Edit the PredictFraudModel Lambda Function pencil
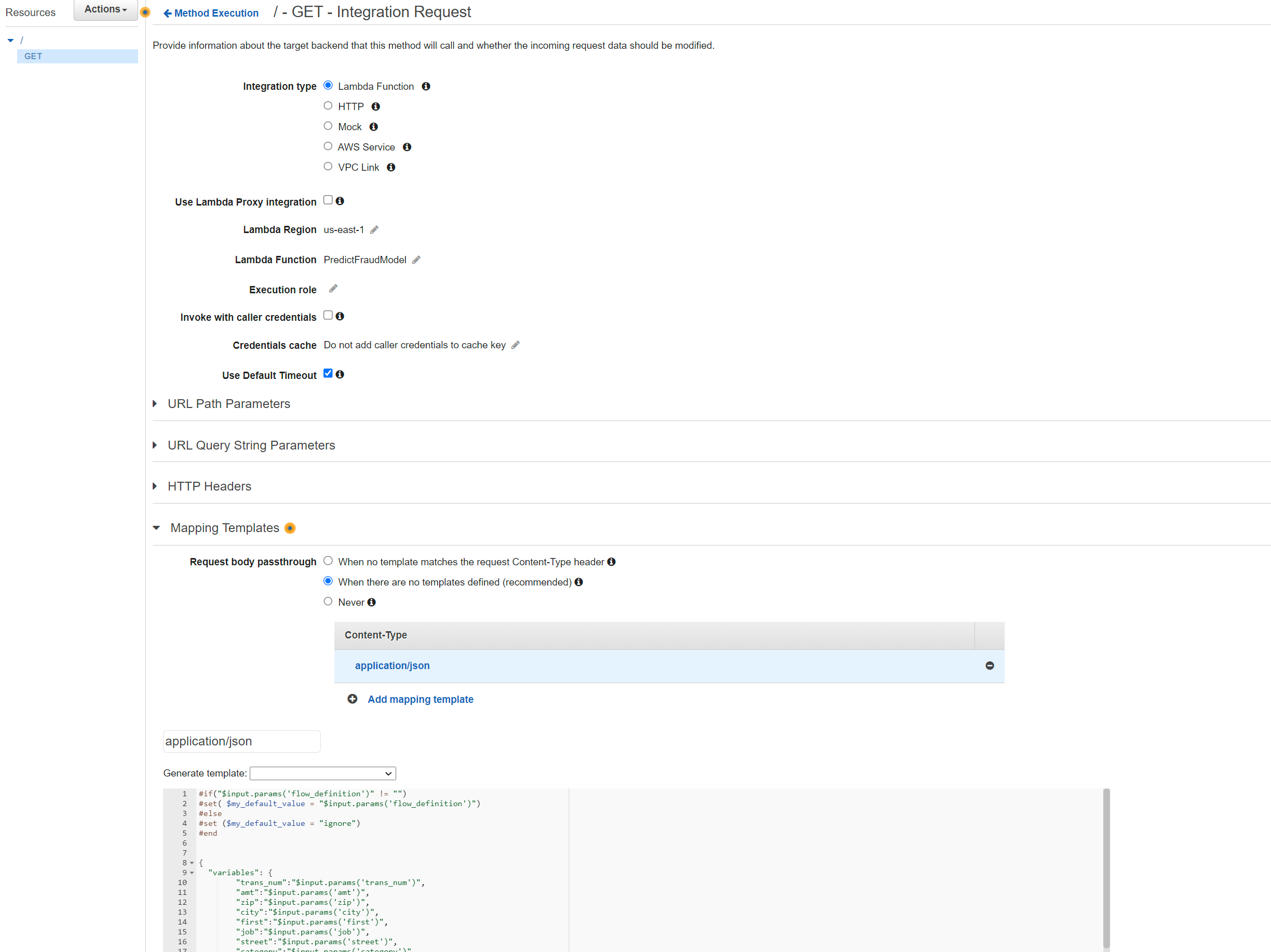Viewport: 1271px width, 952px height. pos(416,260)
